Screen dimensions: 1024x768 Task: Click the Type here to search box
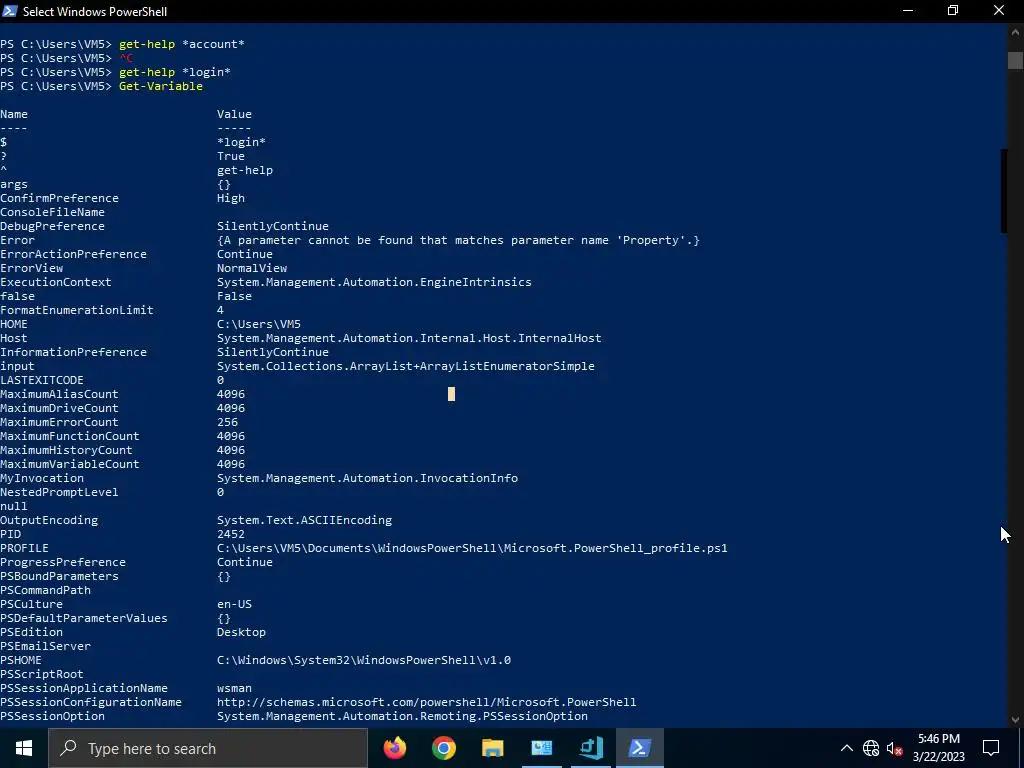208,748
